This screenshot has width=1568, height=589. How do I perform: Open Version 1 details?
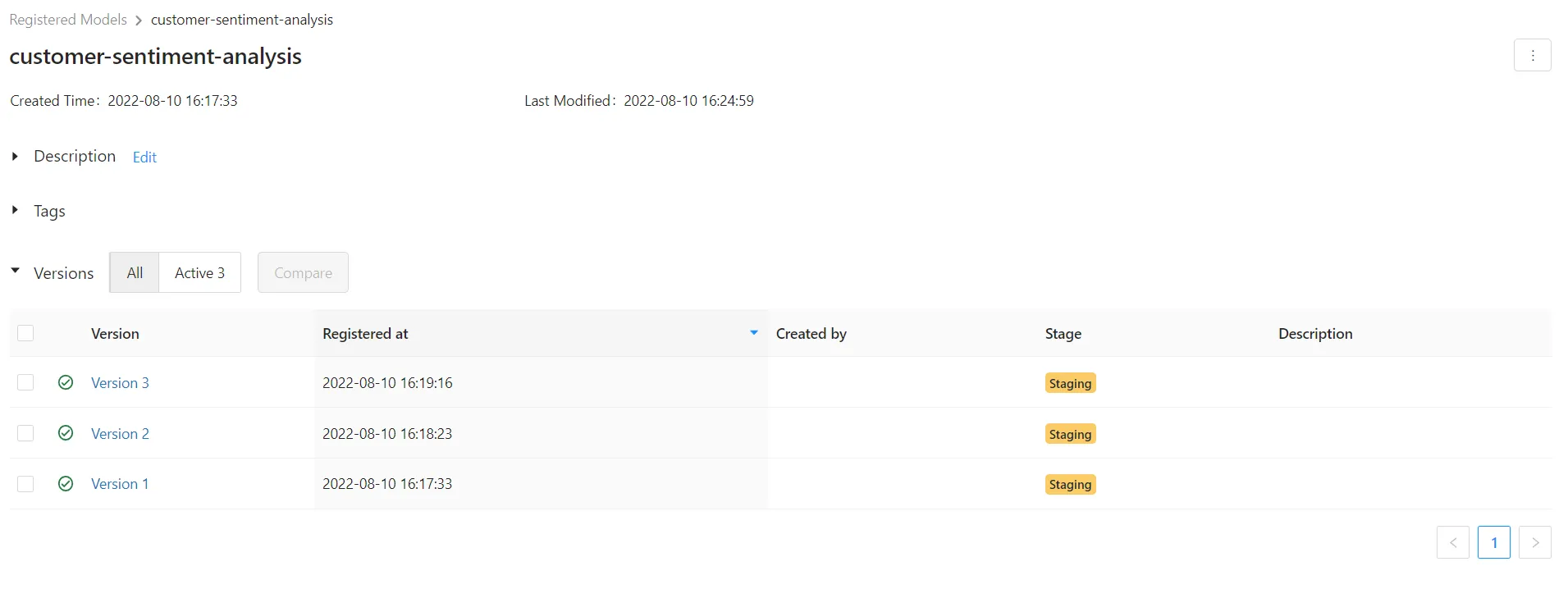point(120,484)
